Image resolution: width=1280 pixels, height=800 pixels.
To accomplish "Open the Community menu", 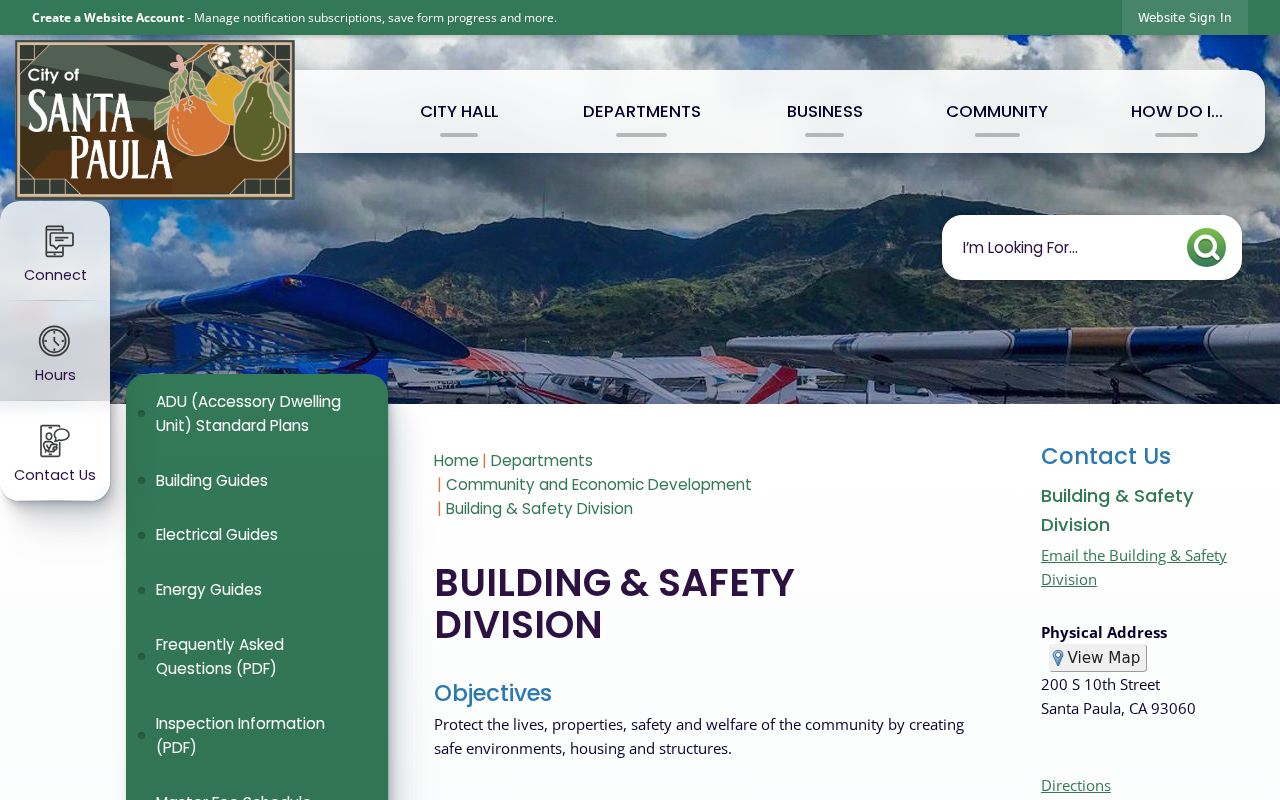I will (x=997, y=112).
